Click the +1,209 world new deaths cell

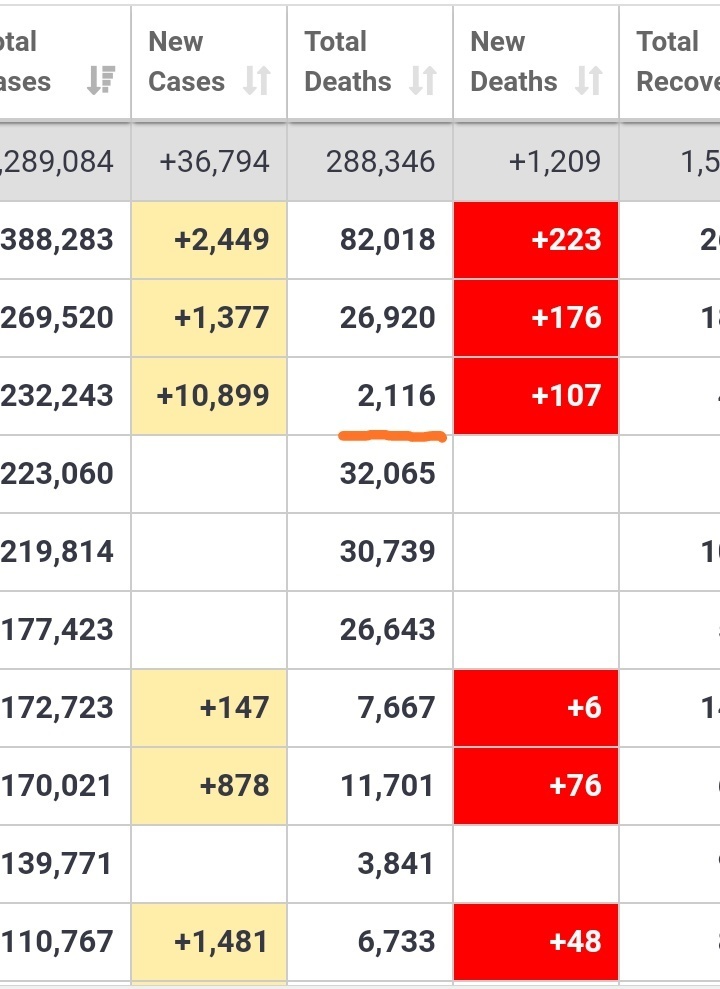tap(554, 161)
